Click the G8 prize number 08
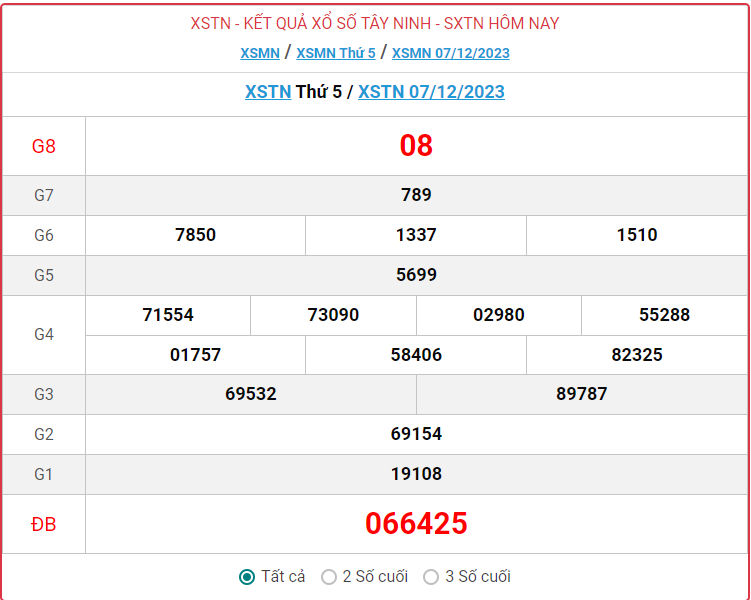The width and height of the screenshot is (751, 600). 416,146
